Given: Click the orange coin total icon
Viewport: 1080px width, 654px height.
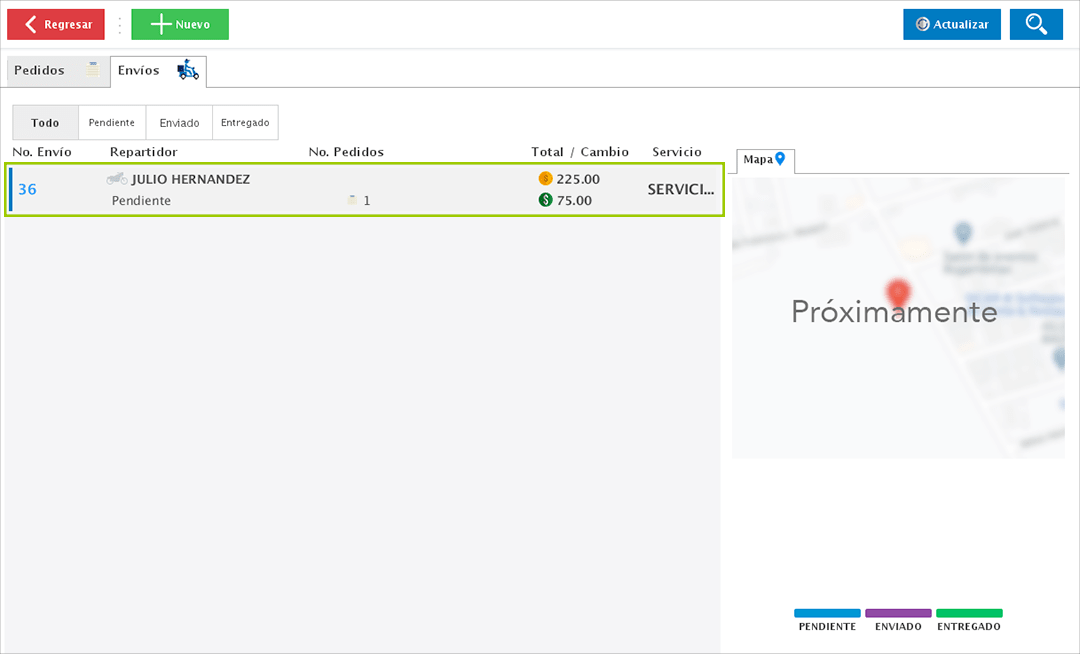Looking at the screenshot, I should pyautogui.click(x=545, y=179).
